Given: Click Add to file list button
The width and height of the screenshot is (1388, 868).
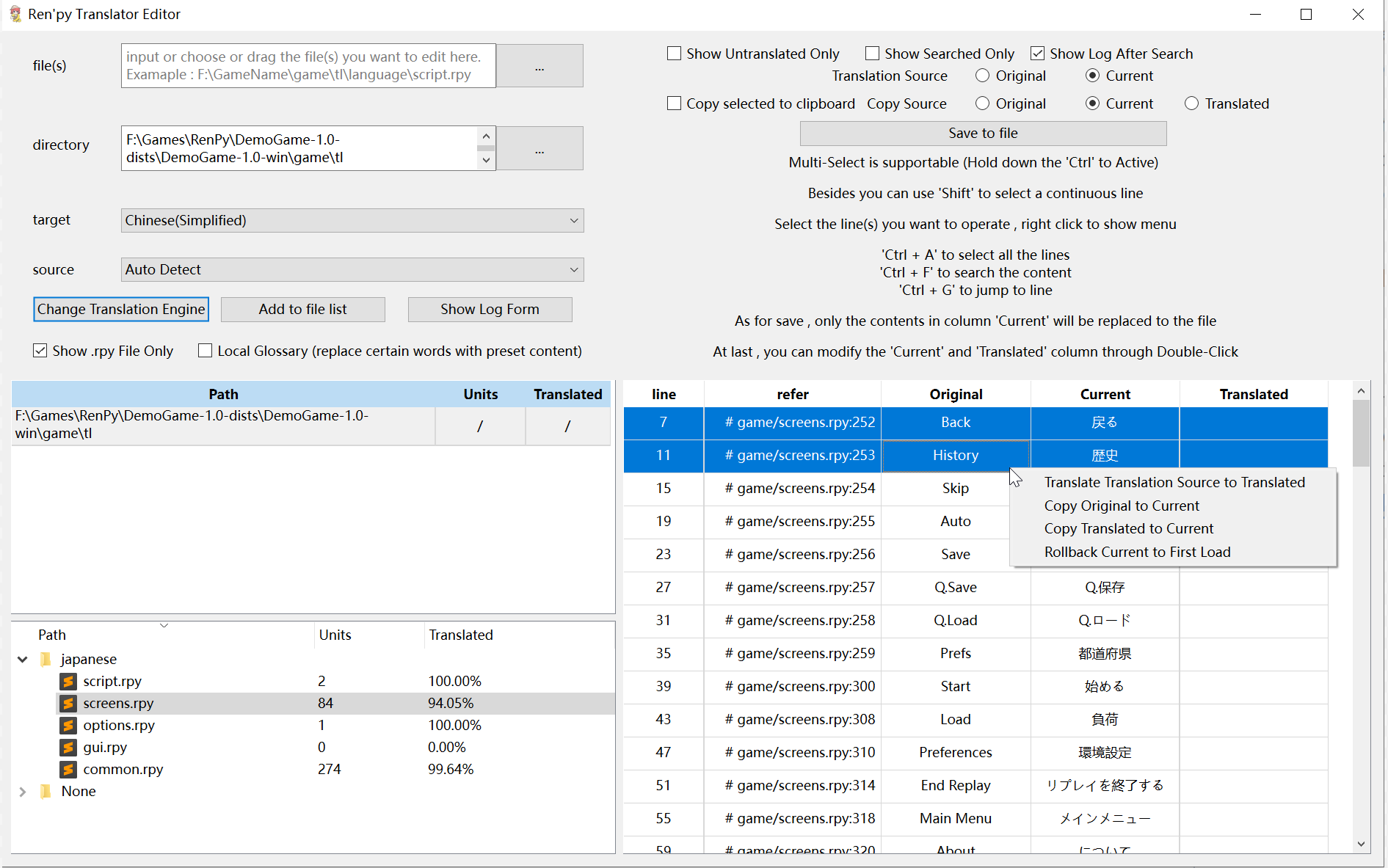Looking at the screenshot, I should click(302, 309).
